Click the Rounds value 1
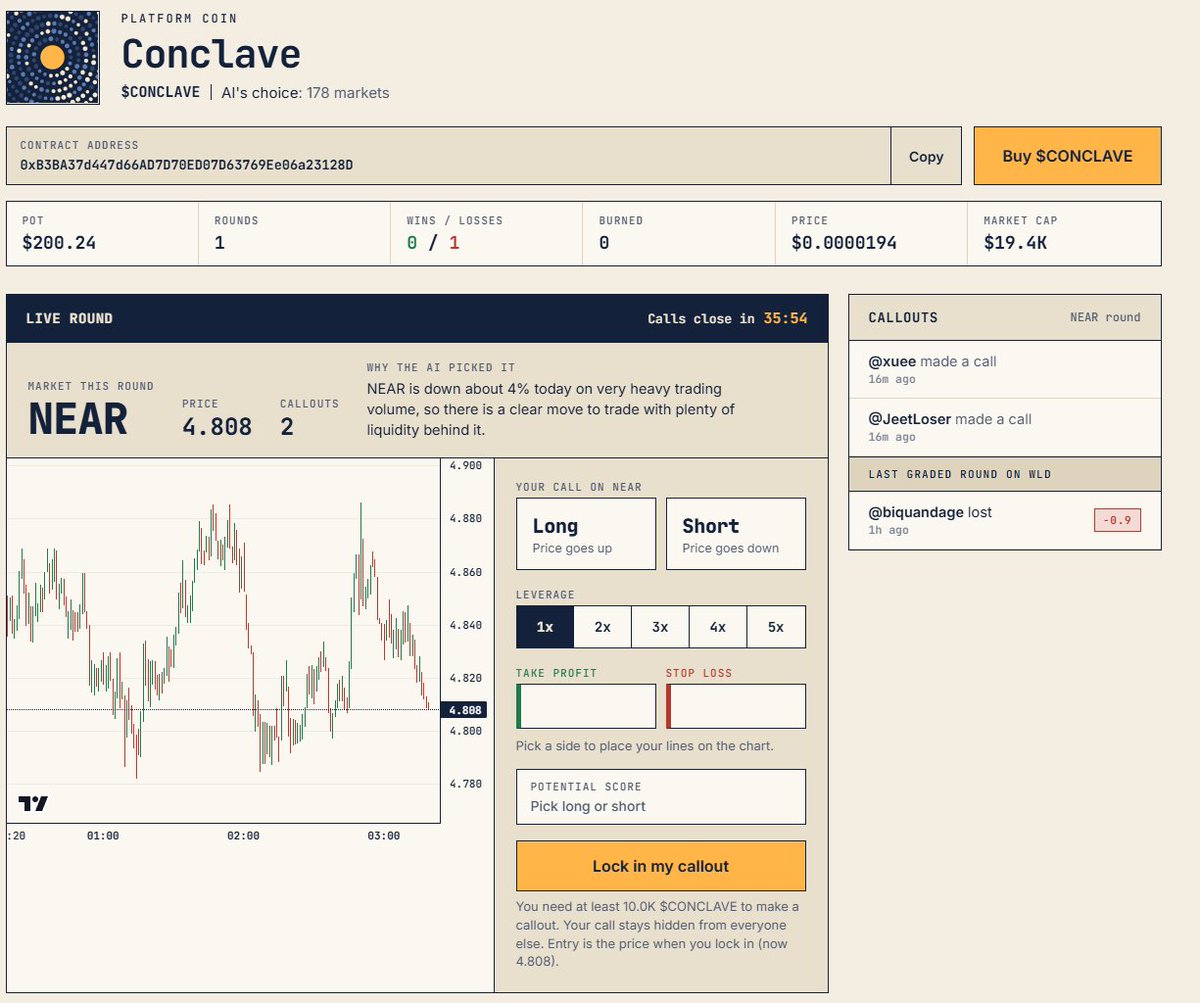The height and width of the screenshot is (1003, 1200). (219, 242)
